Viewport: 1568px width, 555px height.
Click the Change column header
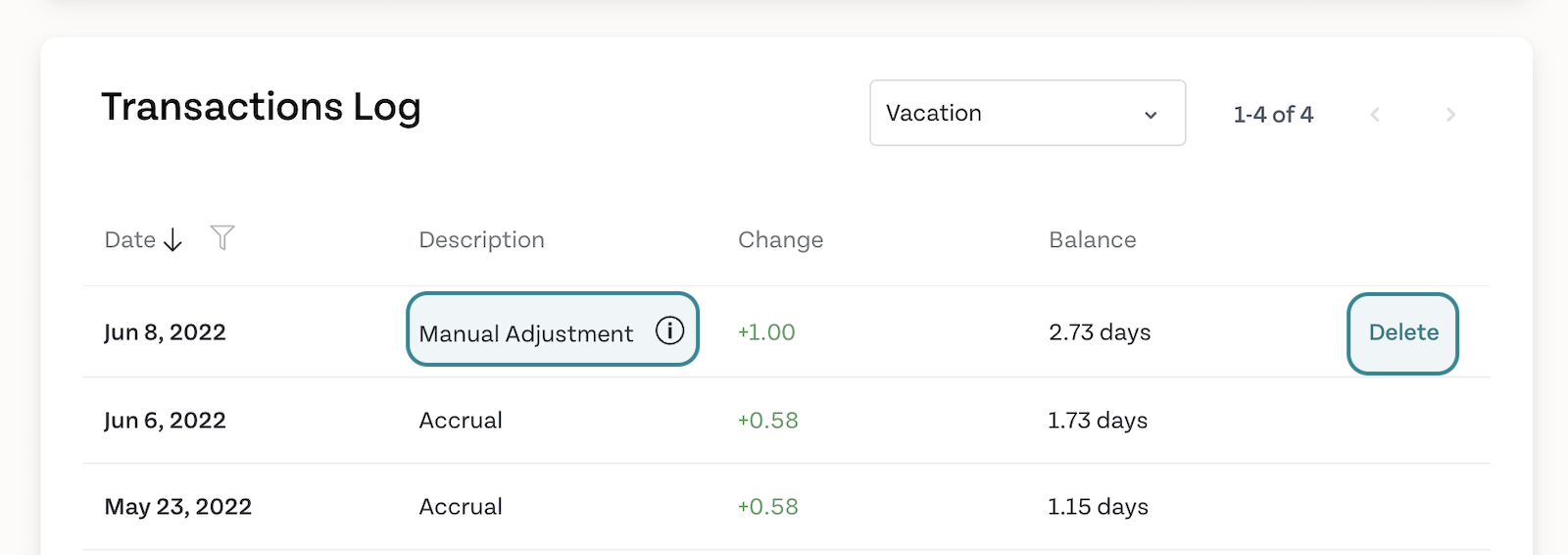click(x=780, y=240)
